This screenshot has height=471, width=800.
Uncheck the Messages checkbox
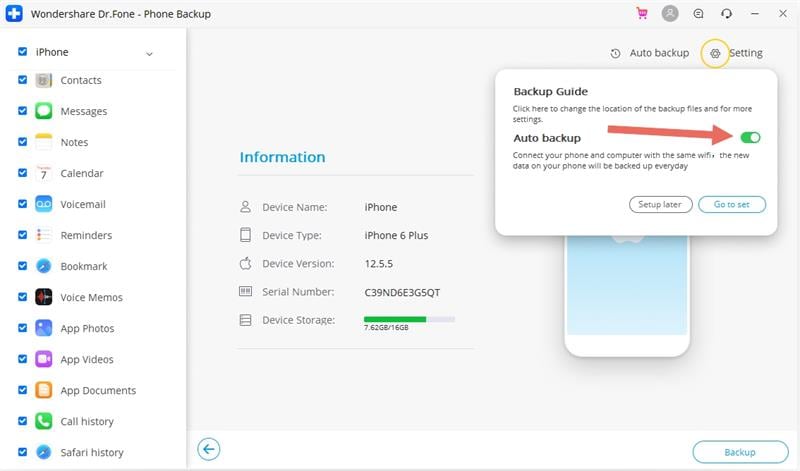pyautogui.click(x=22, y=111)
